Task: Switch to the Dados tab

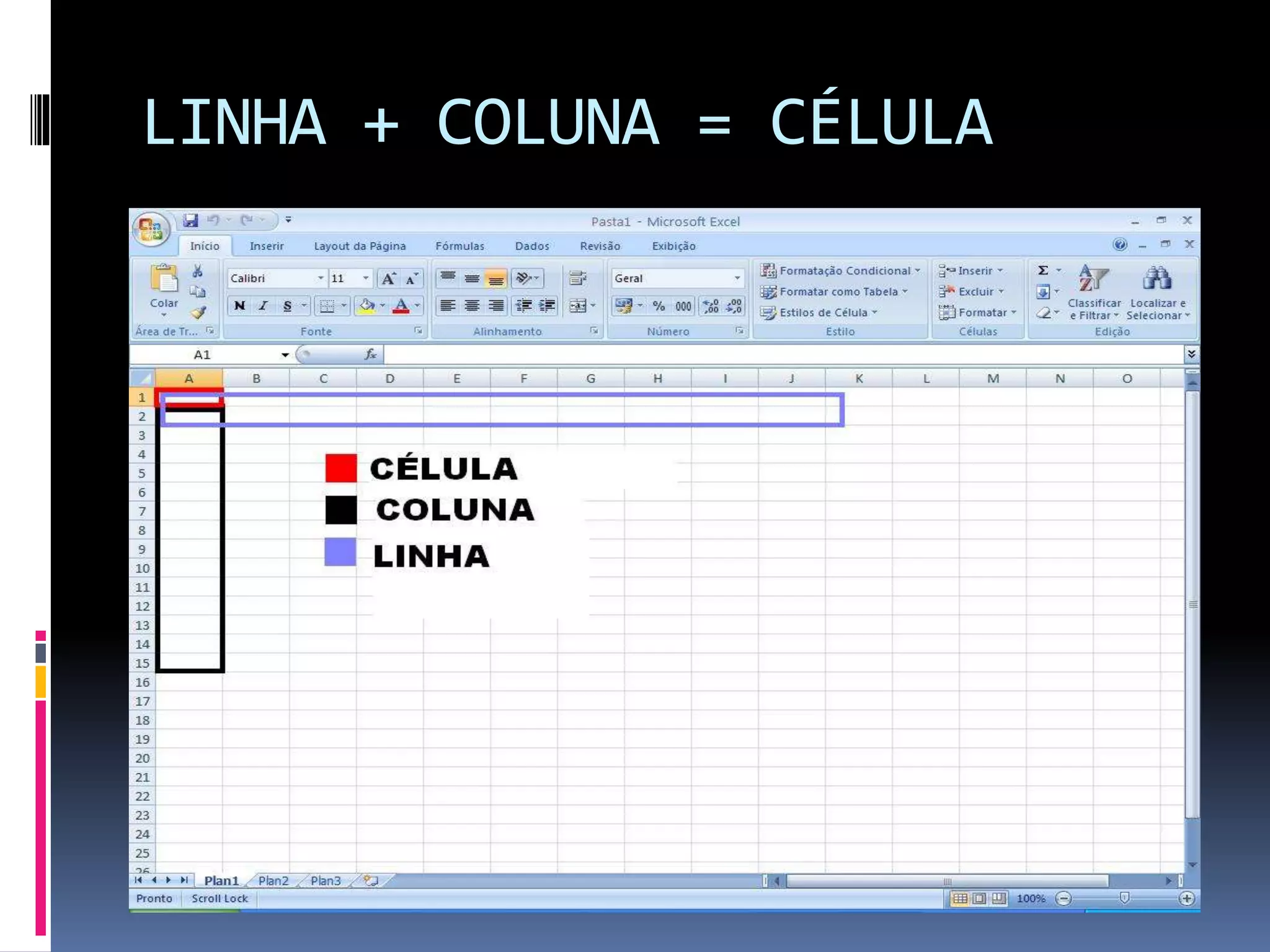Action: tap(532, 246)
